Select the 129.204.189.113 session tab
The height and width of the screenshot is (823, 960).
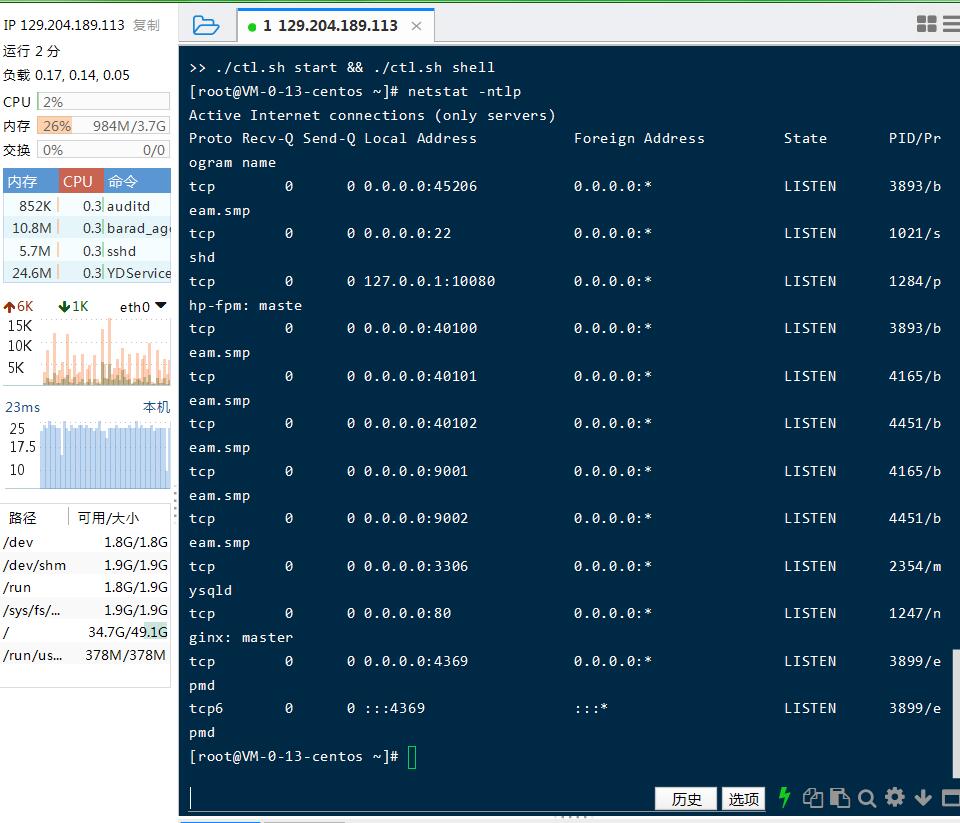click(x=330, y=26)
